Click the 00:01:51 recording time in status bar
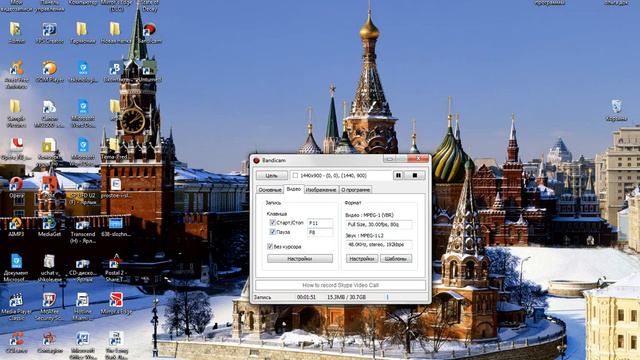Viewport: 640px width, 360px height. pos(306,297)
